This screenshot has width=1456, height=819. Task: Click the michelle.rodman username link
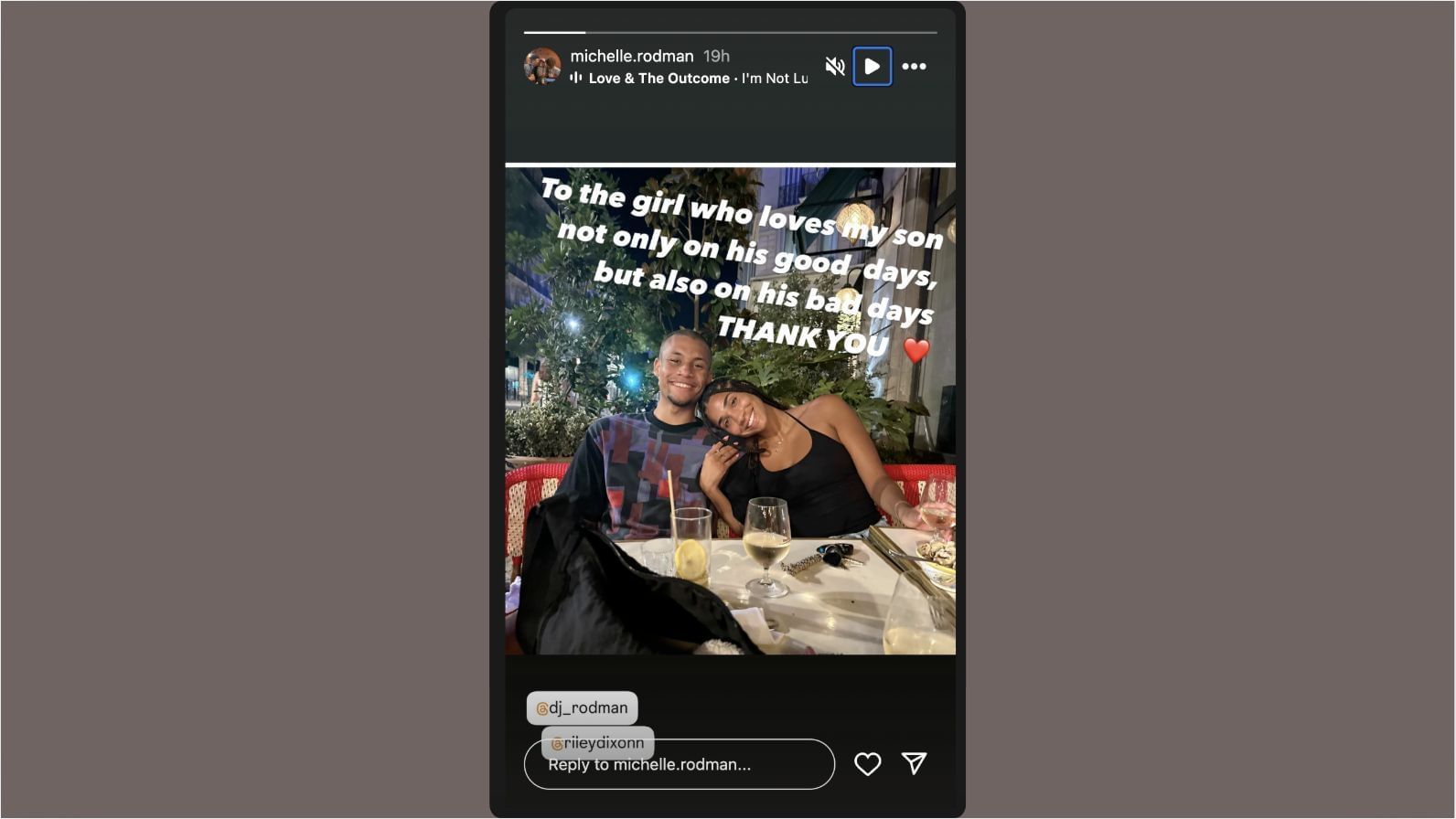pyautogui.click(x=632, y=56)
